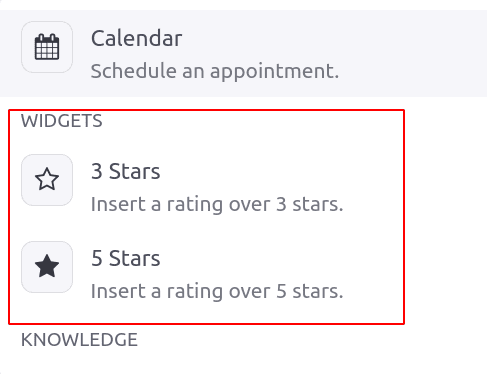
Task: Click the rounded tile around the calendar icon
Action: pos(47,47)
